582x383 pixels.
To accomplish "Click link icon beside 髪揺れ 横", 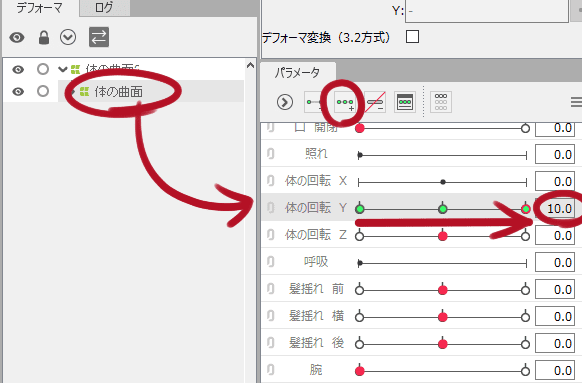I will 271,316.
